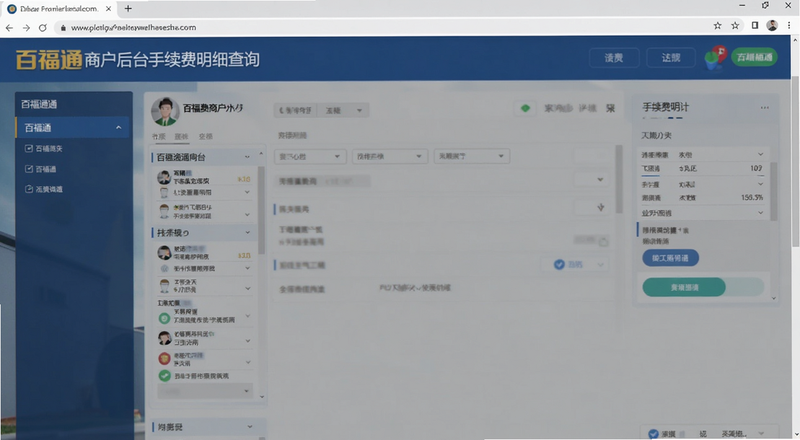Screen dimensions: 800x440
Task: Click the browser back arrow
Action: tap(9, 28)
